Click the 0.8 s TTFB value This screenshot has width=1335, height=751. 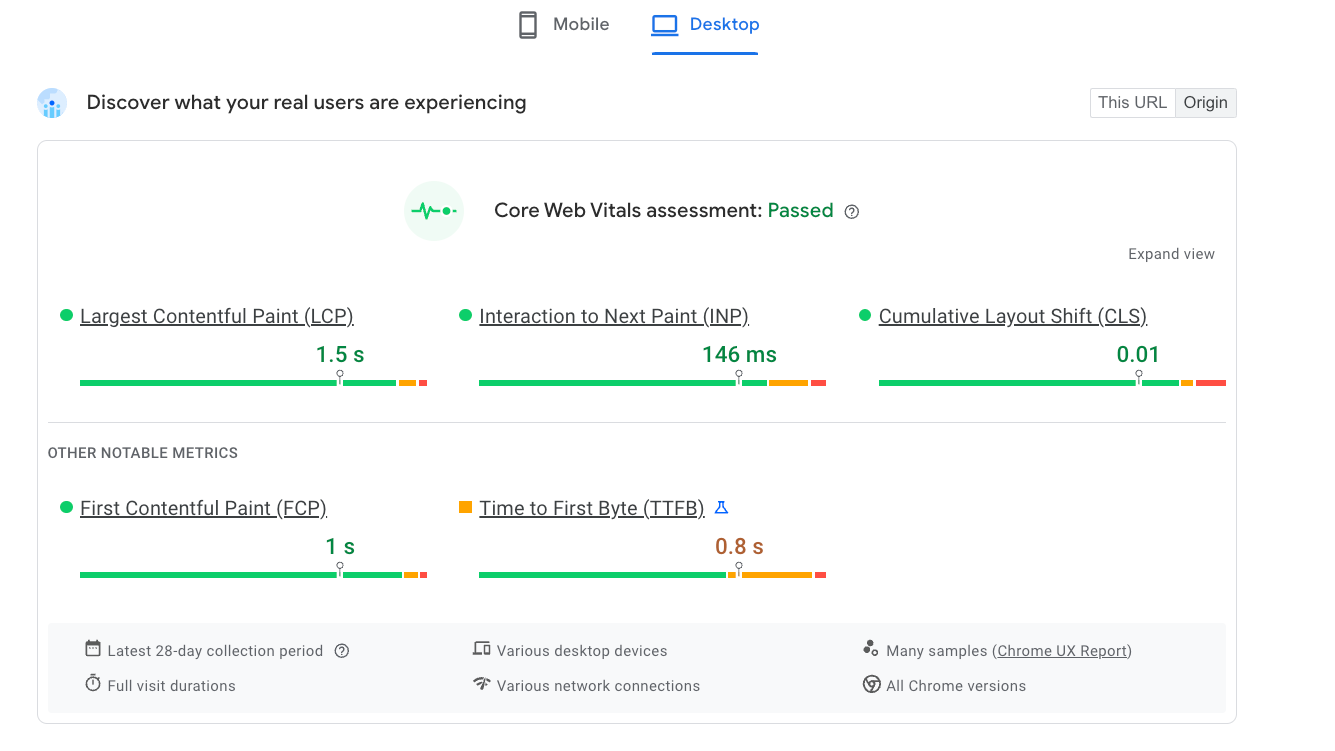739,546
